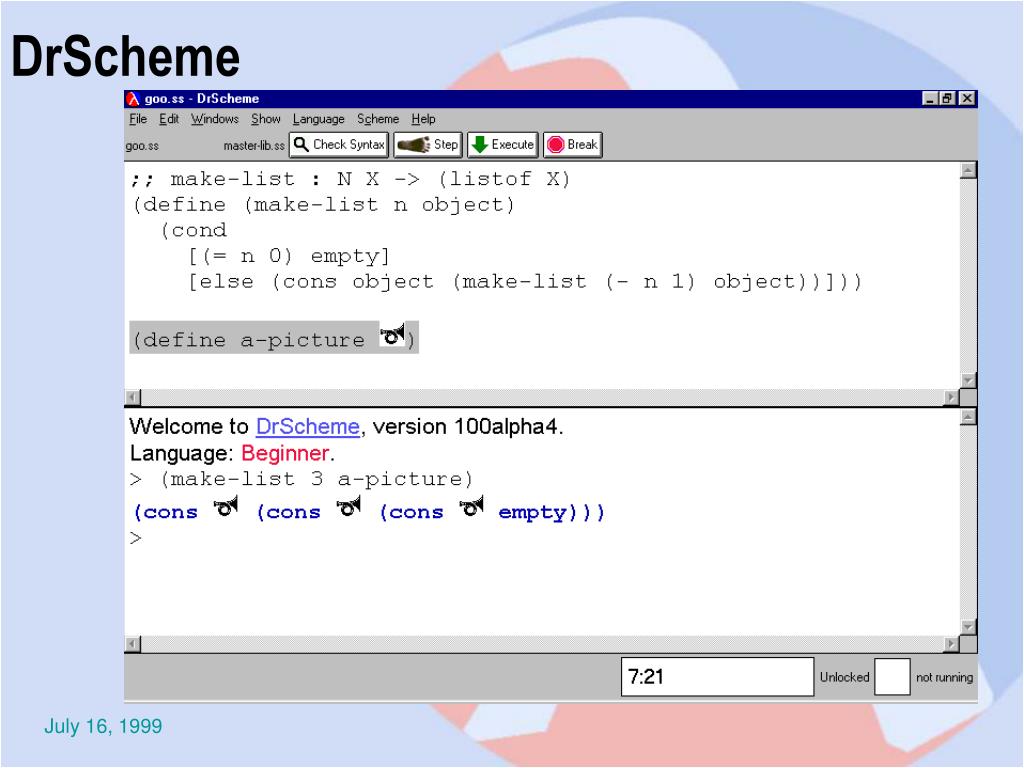Click the 7:21 cursor position field
The image size is (1024, 768).
[x=717, y=677]
